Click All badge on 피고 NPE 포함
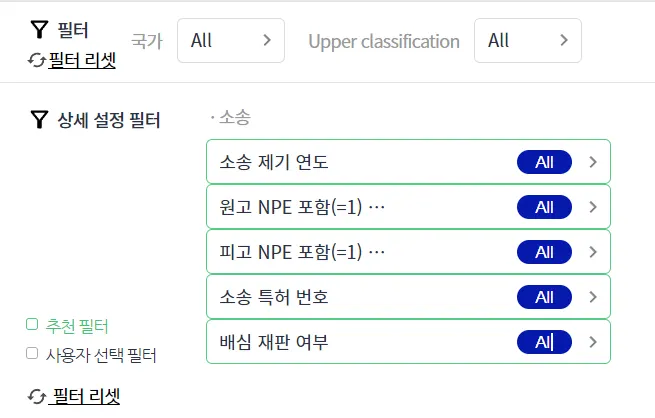 point(544,252)
